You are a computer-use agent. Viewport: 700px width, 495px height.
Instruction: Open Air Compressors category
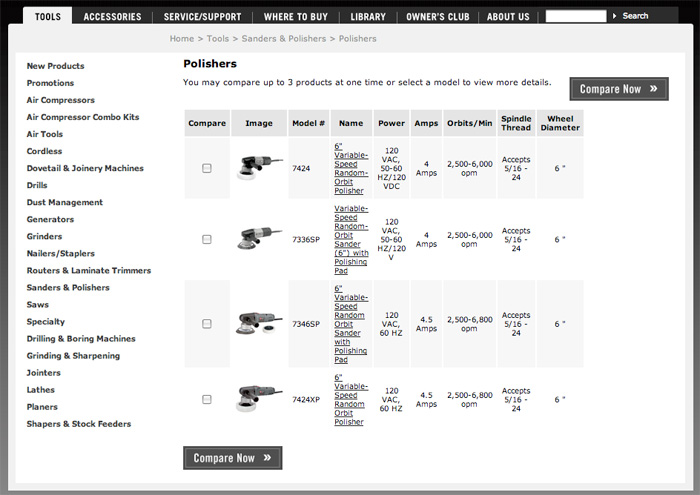[61, 100]
